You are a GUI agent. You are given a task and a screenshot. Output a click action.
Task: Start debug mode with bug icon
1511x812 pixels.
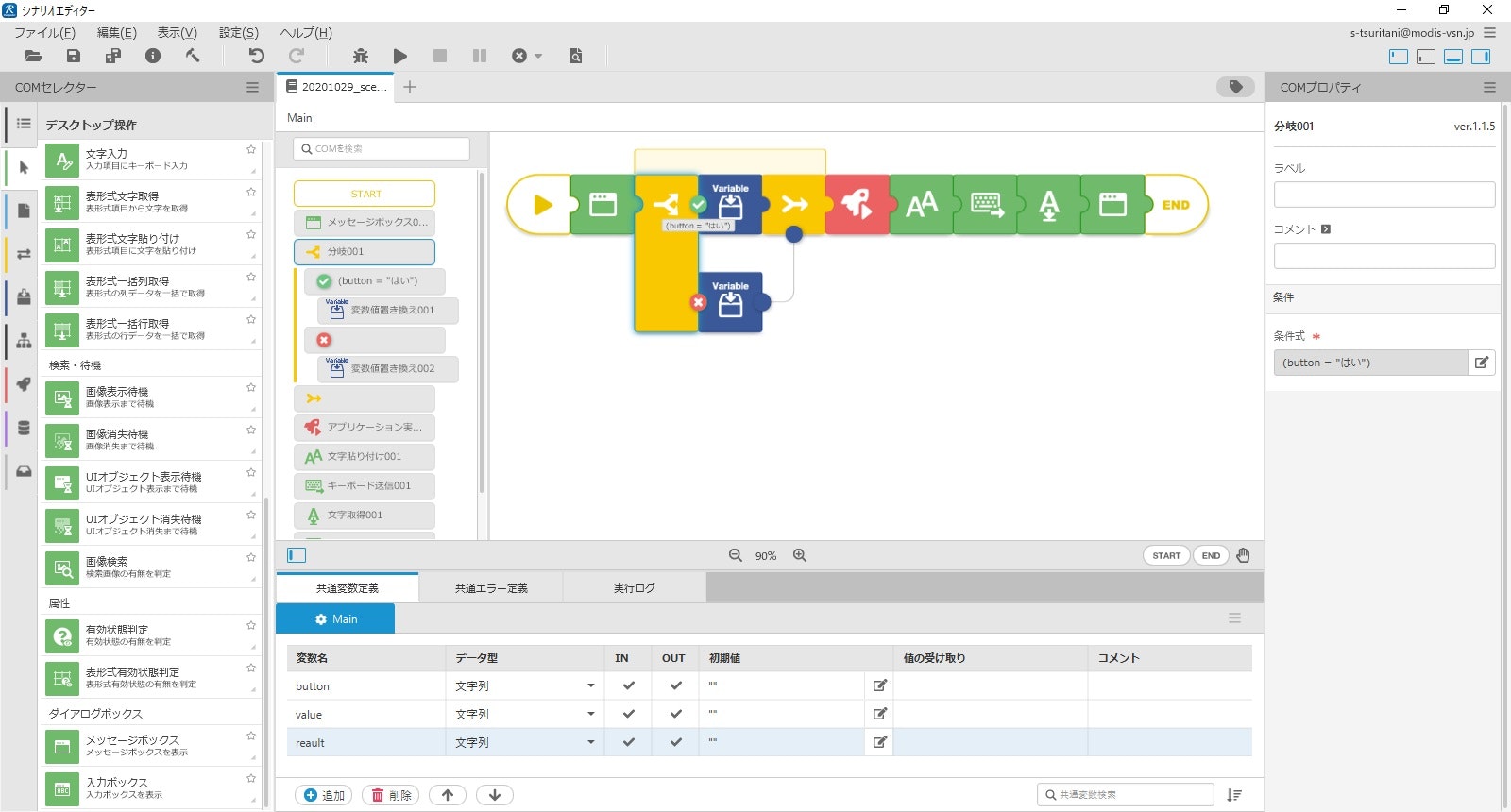pyautogui.click(x=361, y=56)
